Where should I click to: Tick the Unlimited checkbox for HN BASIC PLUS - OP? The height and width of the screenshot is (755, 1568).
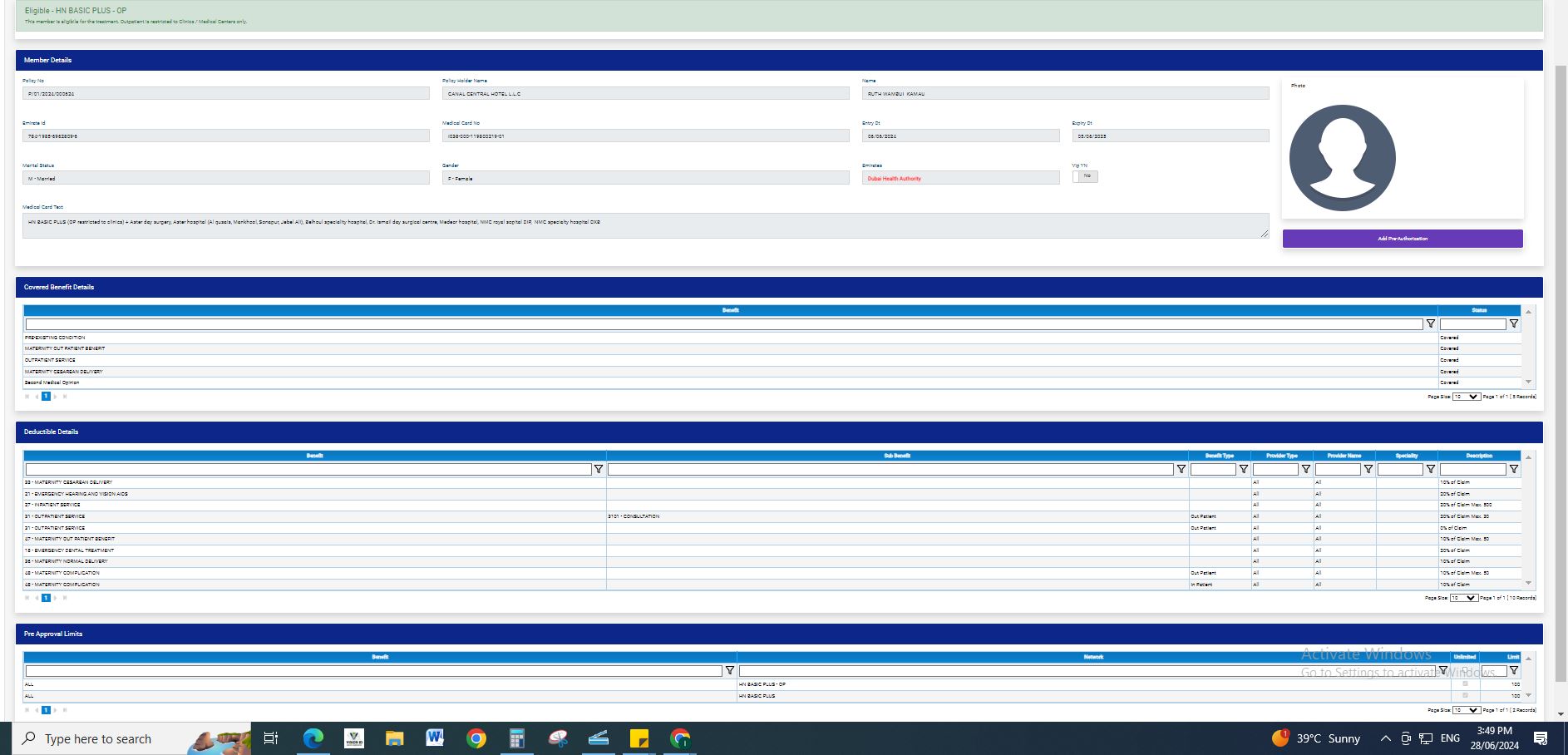click(x=1465, y=684)
